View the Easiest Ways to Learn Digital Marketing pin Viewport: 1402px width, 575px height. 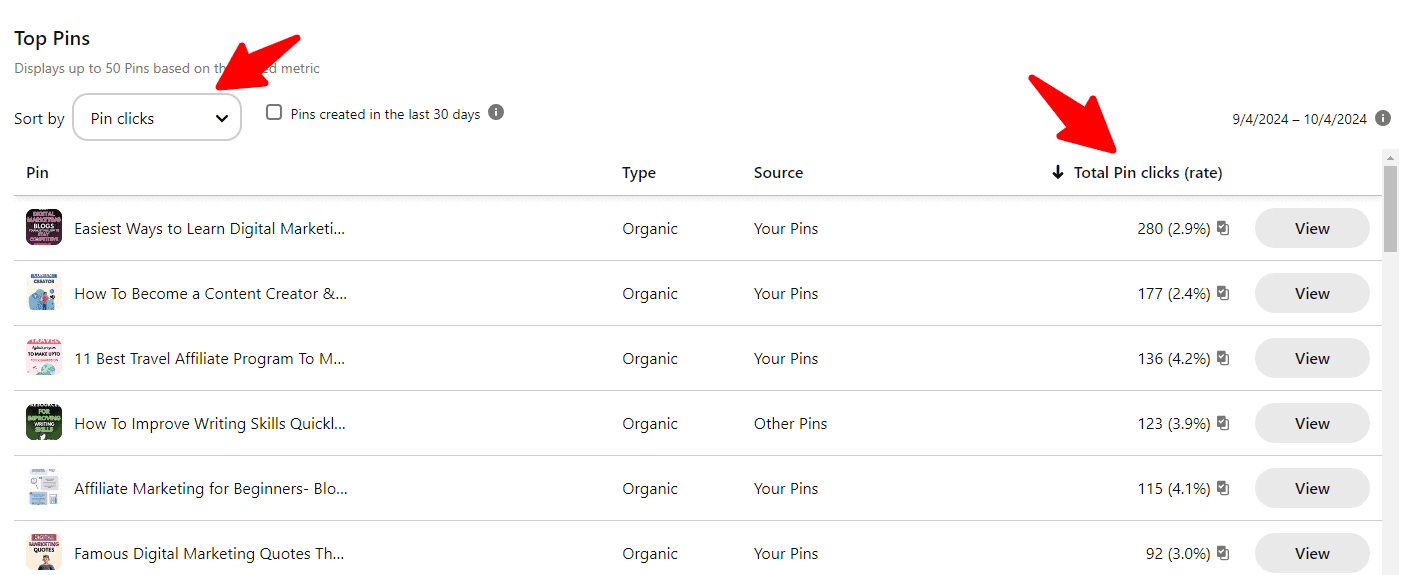1312,229
